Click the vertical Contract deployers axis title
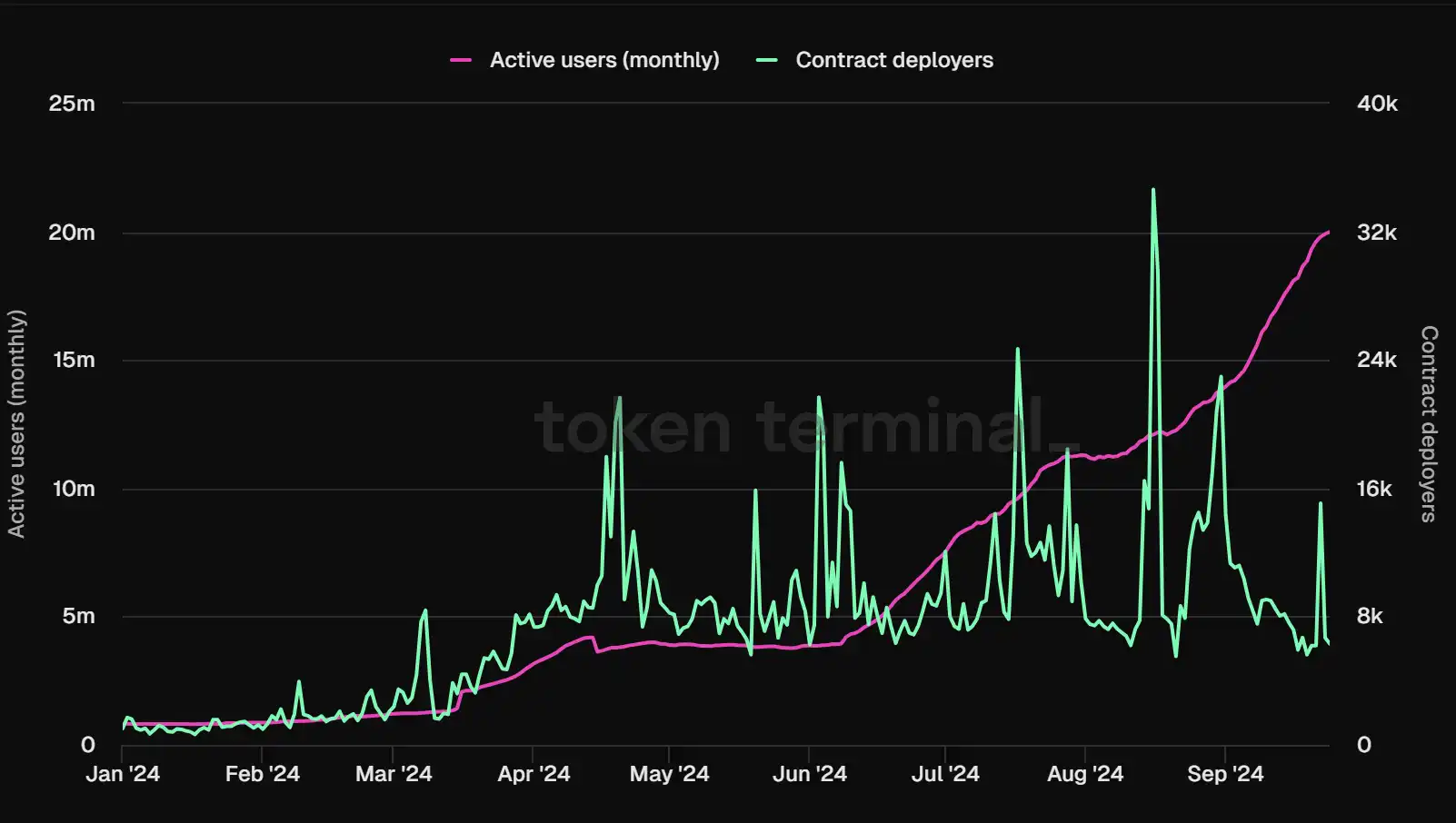Image resolution: width=1456 pixels, height=823 pixels. point(1429,423)
